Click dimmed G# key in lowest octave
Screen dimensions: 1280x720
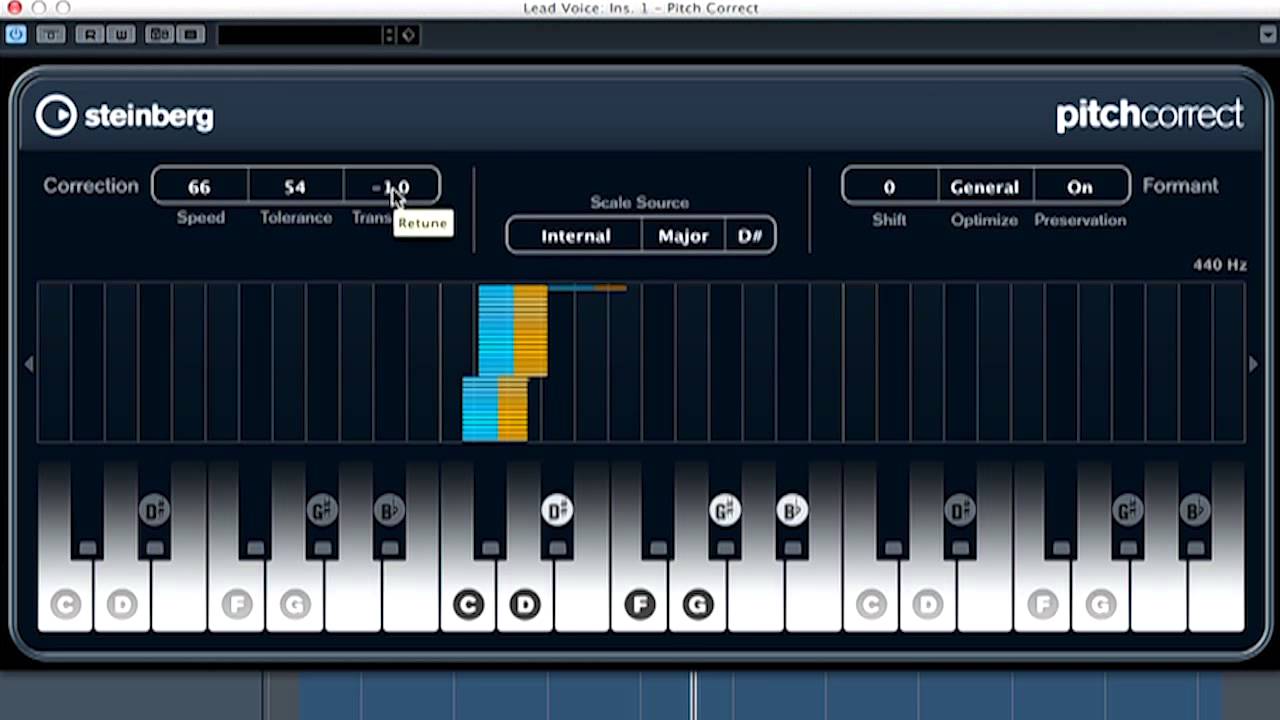pyautogui.click(x=322, y=511)
